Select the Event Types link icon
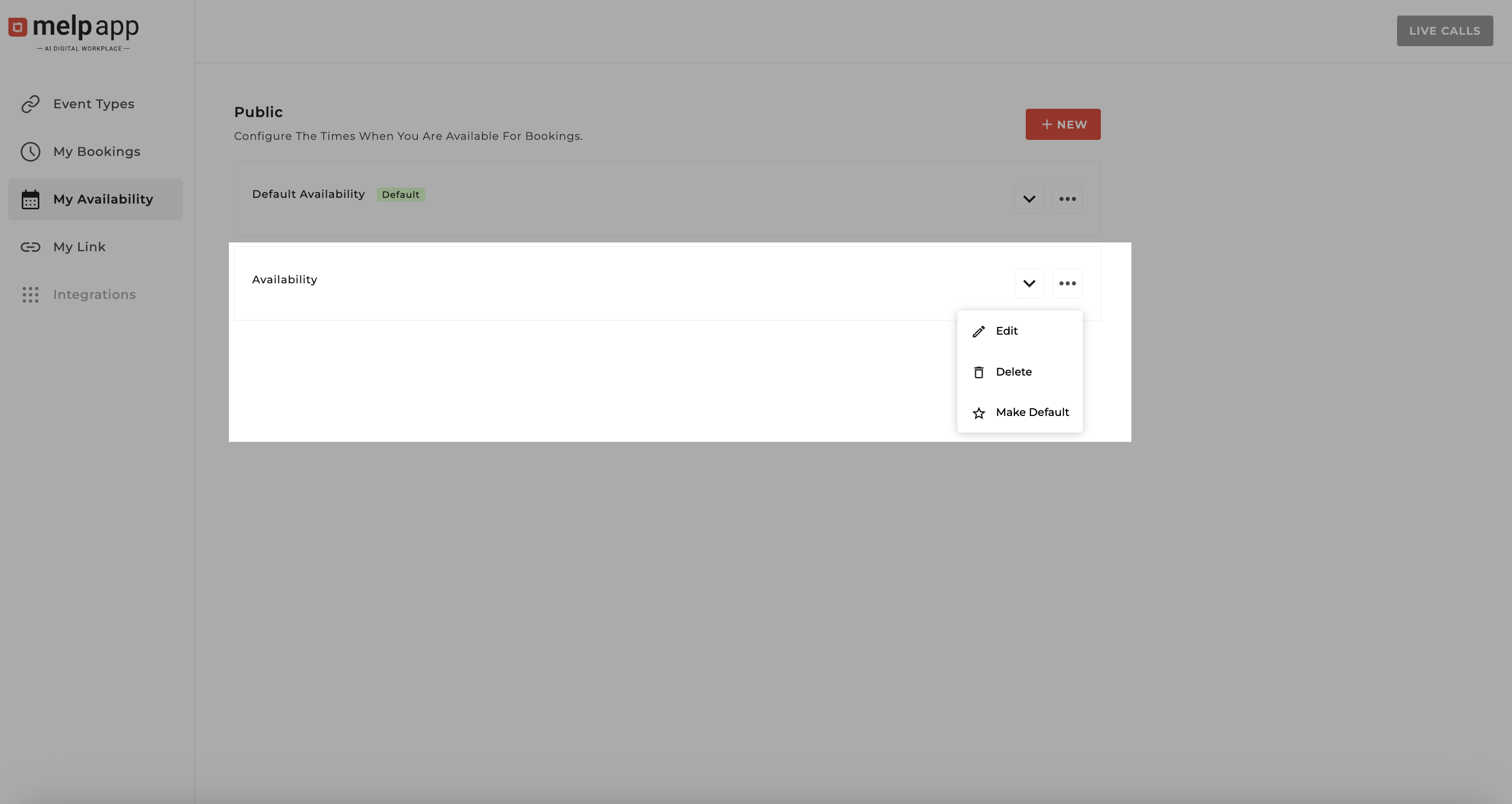The width and height of the screenshot is (1512, 804). [30, 104]
